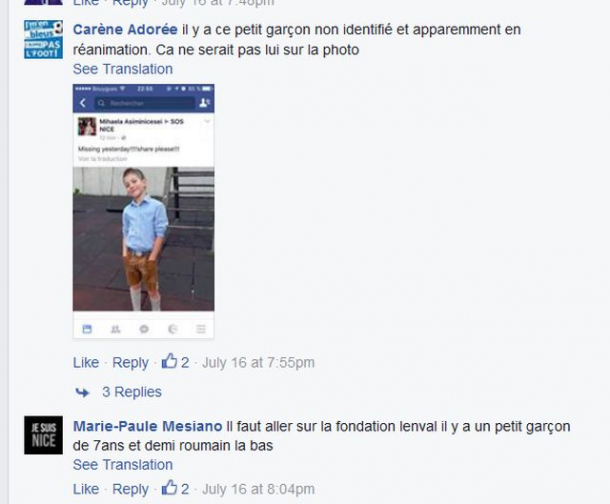Tap the back arrow in the embedded phone screenshot
Viewport: 610px width, 504px height.
coord(83,103)
